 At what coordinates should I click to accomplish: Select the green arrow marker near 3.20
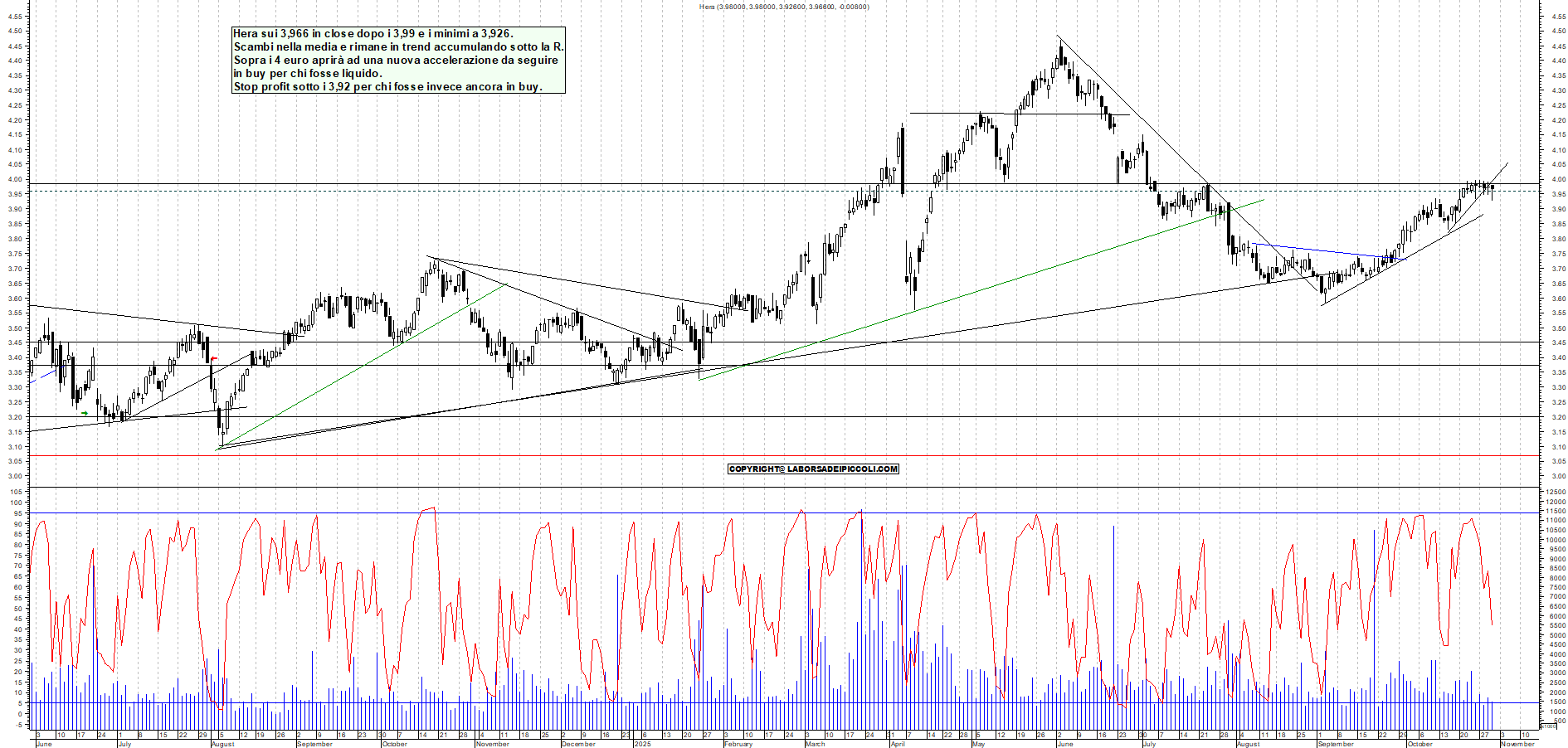(85, 413)
